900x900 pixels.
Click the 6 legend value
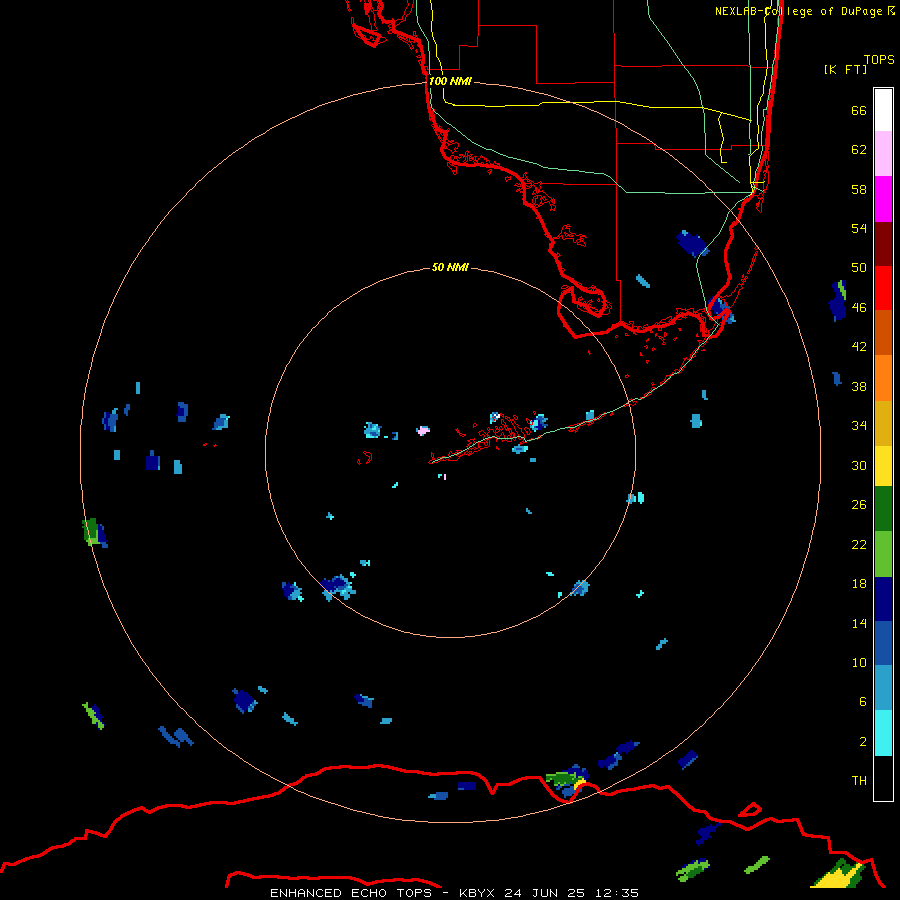click(x=863, y=702)
